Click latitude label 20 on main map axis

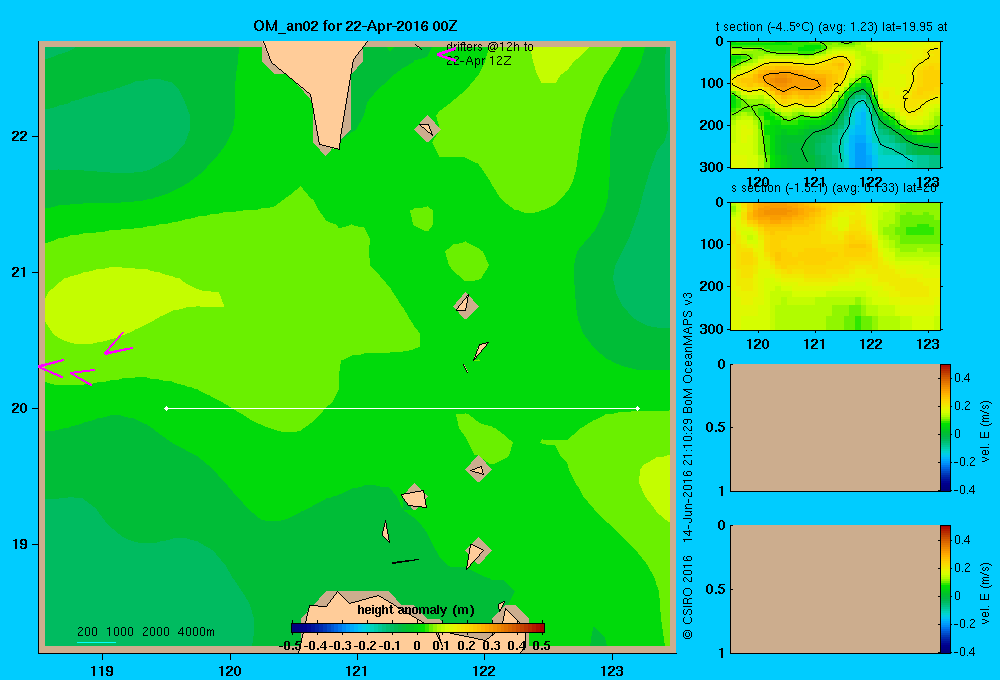(x=19, y=408)
